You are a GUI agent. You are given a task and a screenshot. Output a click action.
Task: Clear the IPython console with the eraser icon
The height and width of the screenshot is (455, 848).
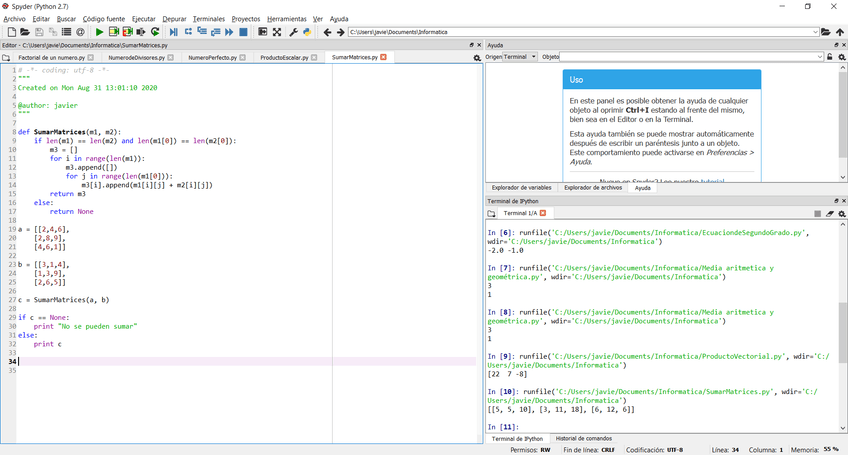click(x=830, y=213)
